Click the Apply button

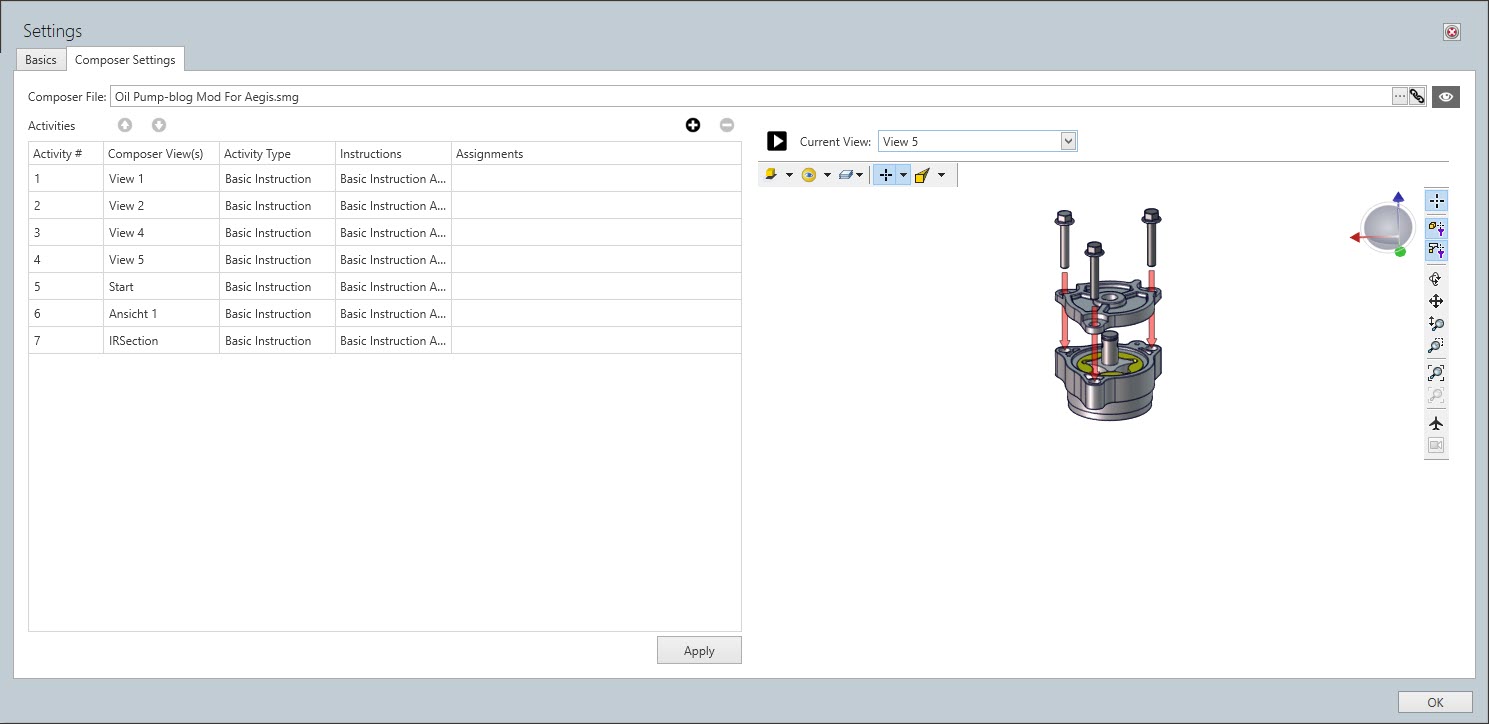[699, 650]
